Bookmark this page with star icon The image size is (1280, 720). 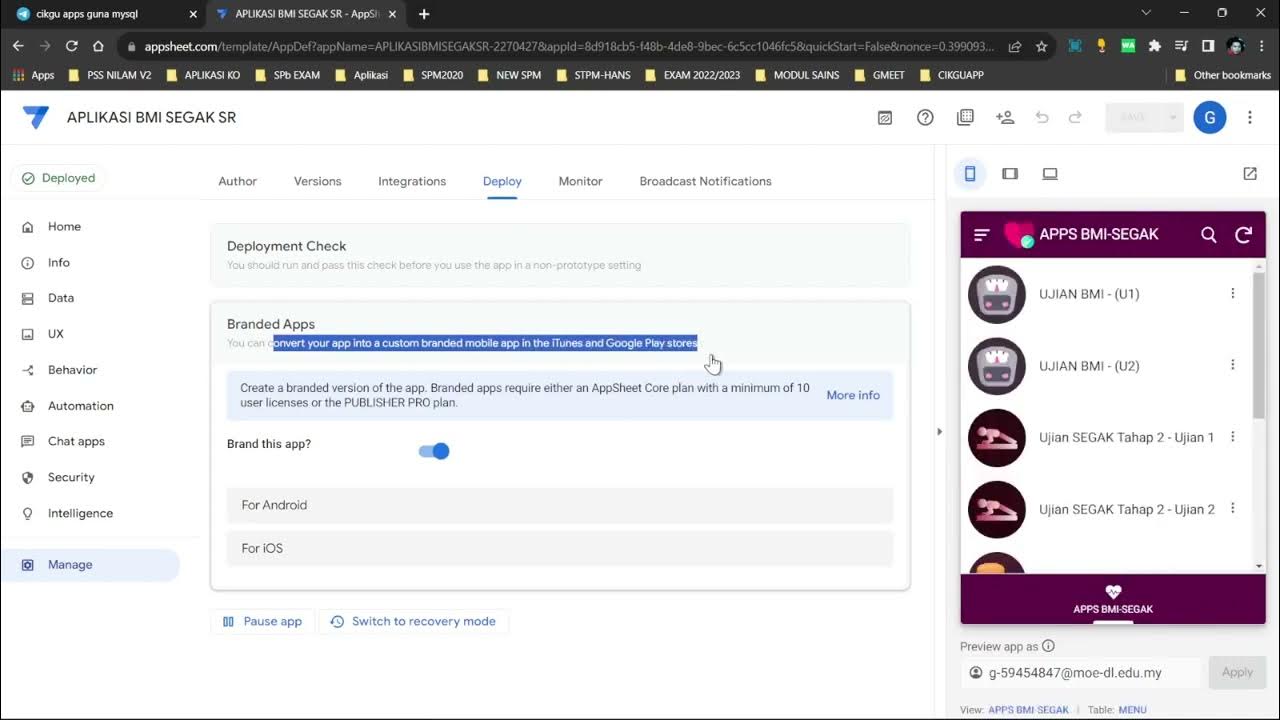tap(1041, 46)
